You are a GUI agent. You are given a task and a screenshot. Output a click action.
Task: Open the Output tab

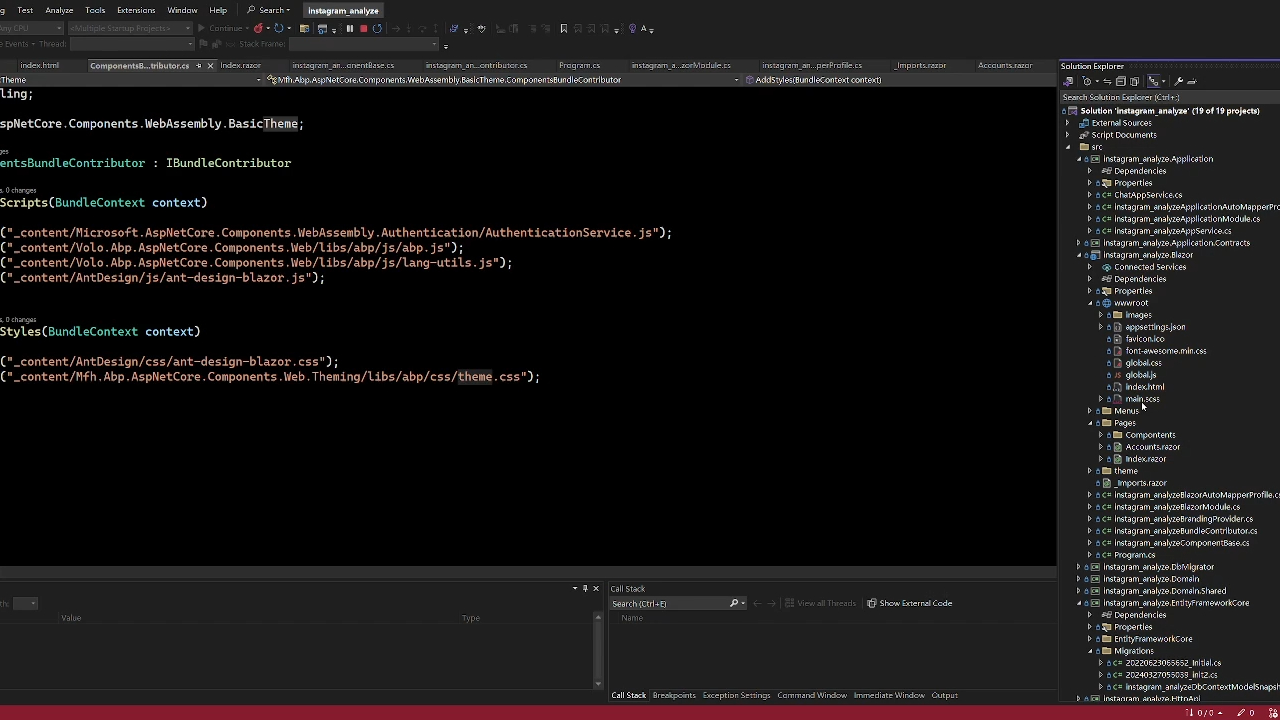coord(945,696)
